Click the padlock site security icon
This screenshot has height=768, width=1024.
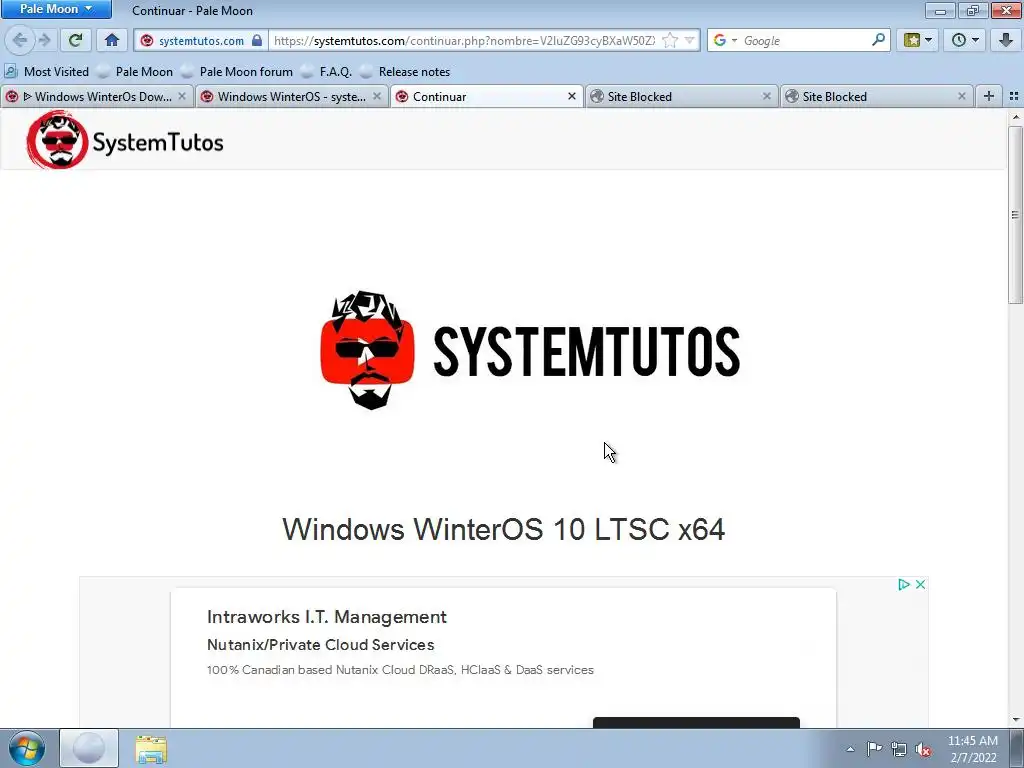click(257, 40)
